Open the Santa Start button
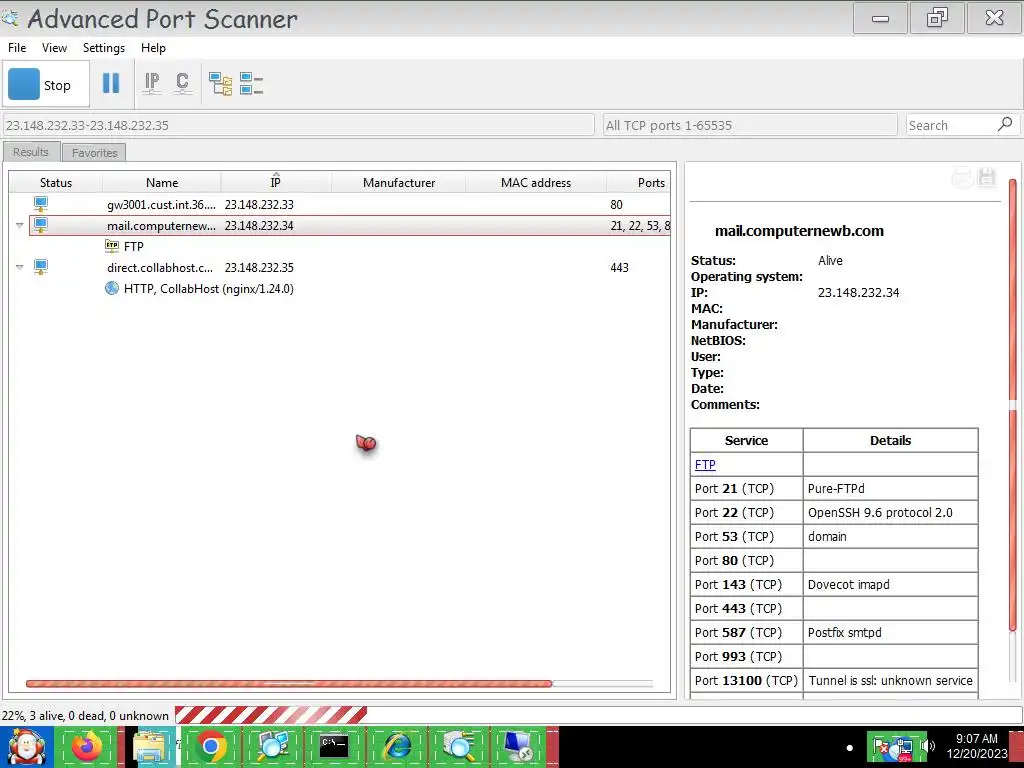This screenshot has width=1024, height=768. pyautogui.click(x=26, y=747)
